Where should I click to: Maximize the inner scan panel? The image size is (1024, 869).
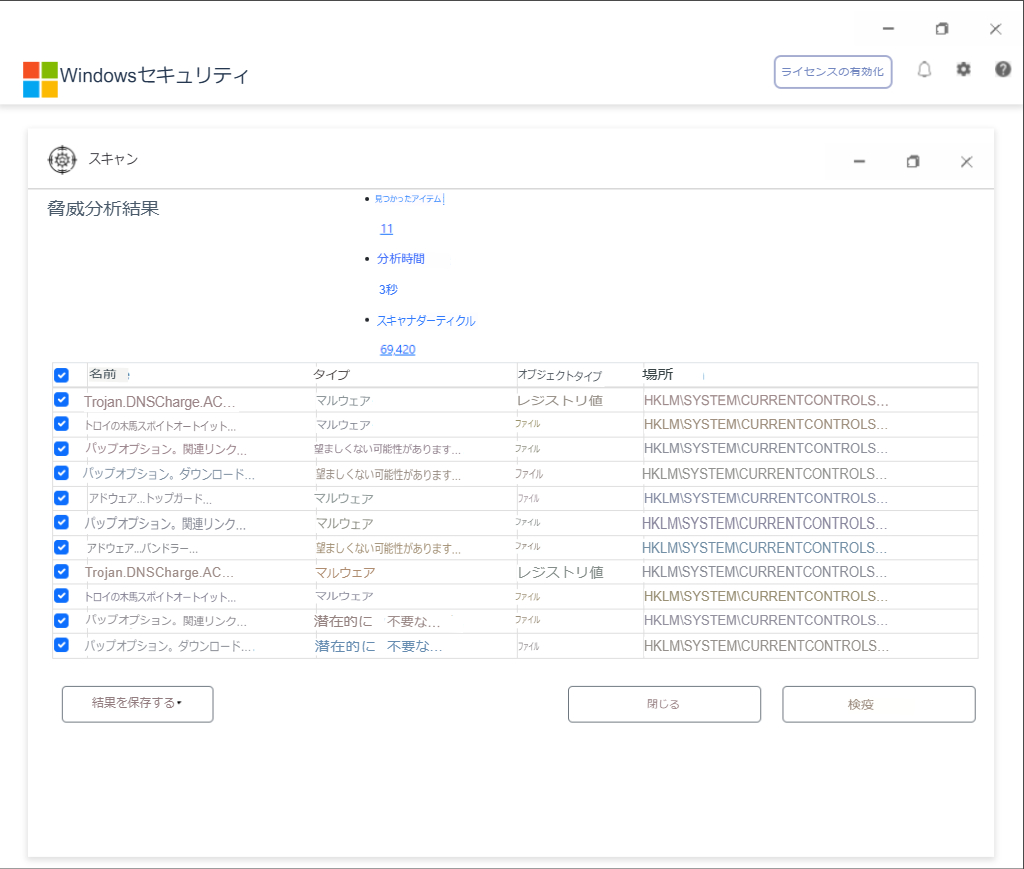click(912, 162)
